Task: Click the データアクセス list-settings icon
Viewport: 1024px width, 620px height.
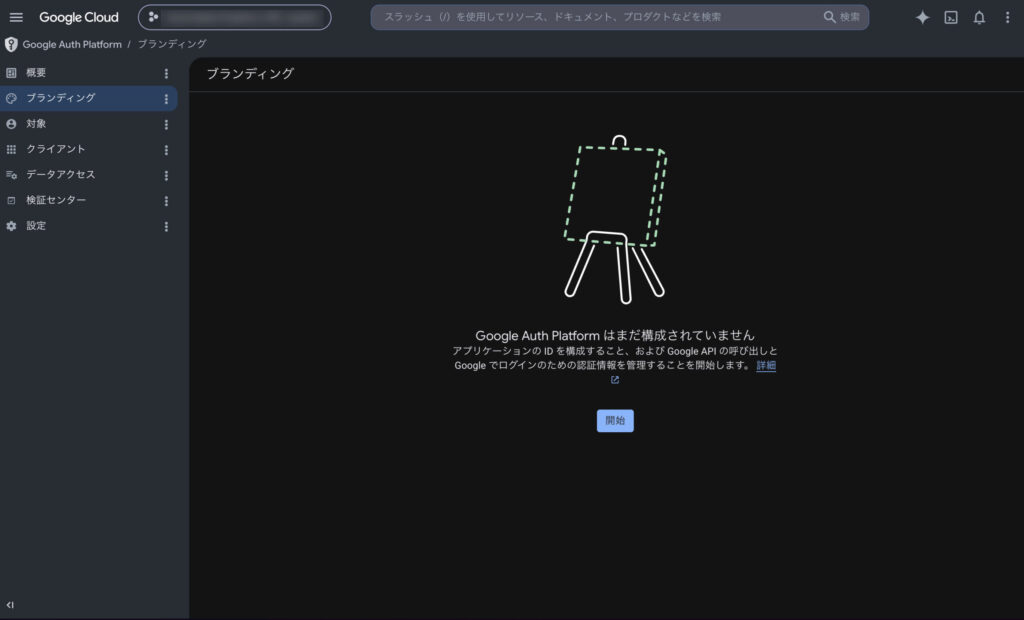Action: (x=11, y=175)
